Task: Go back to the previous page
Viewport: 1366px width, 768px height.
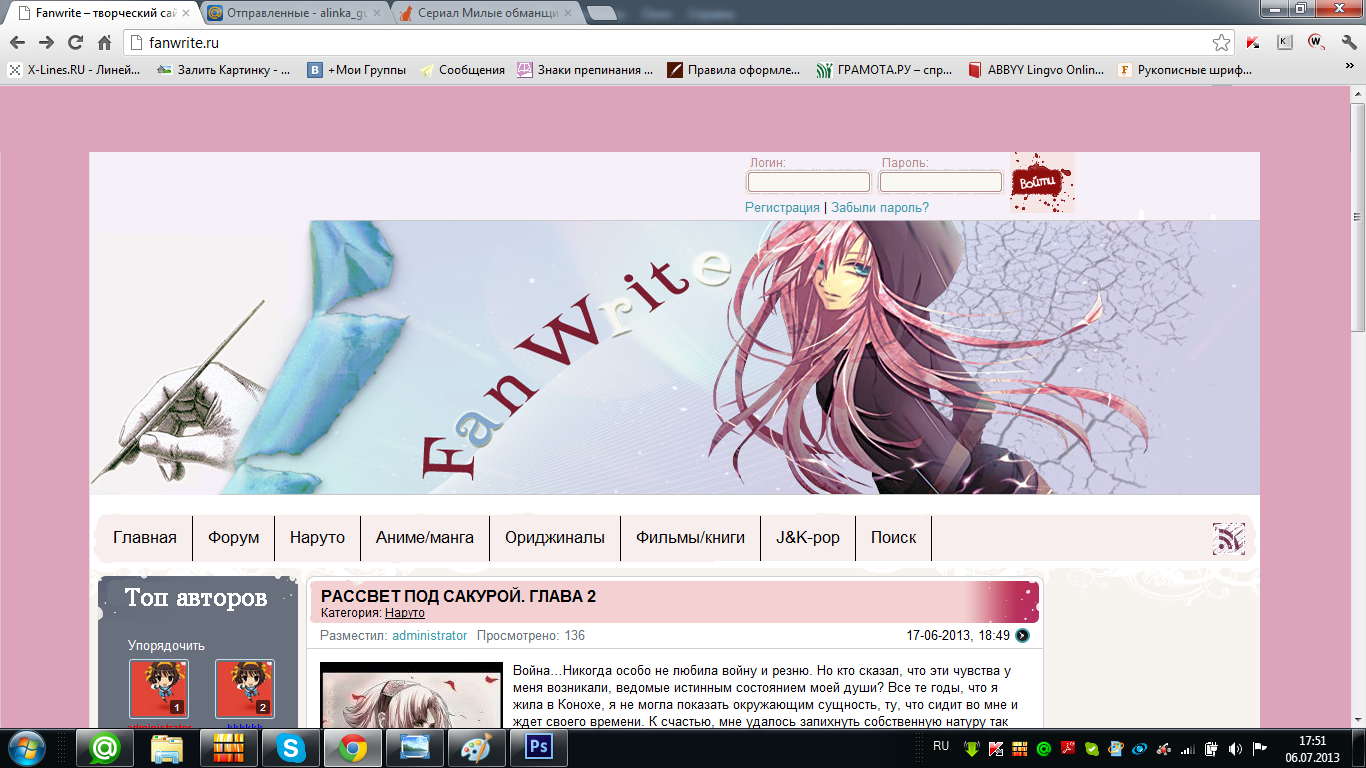Action: pos(17,42)
